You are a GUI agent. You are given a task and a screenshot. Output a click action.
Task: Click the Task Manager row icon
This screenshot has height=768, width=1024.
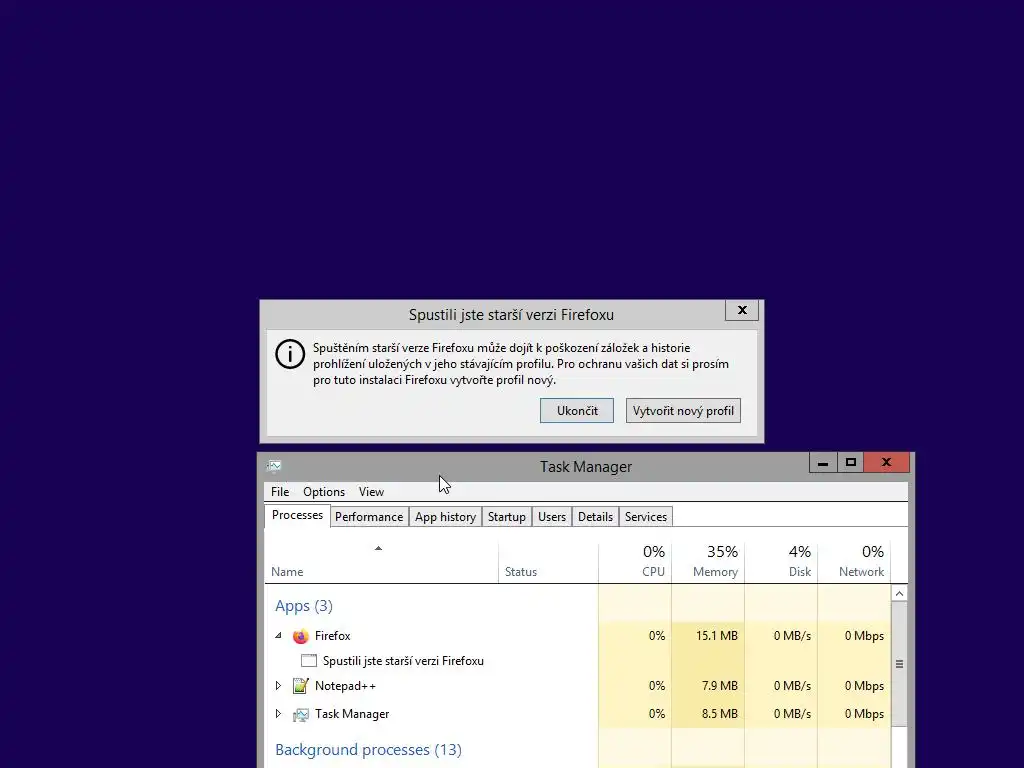pos(300,714)
